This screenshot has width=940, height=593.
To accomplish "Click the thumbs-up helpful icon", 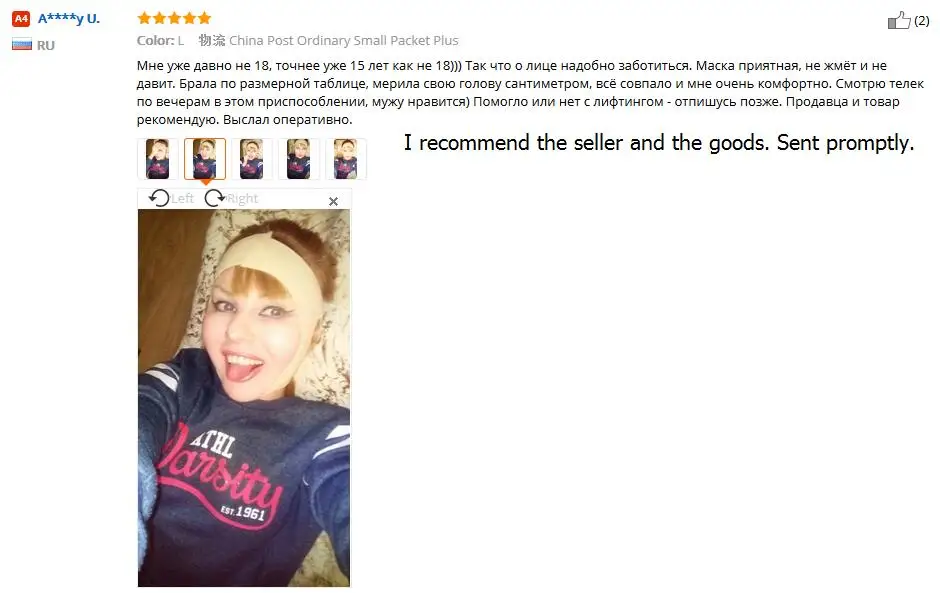I will 899,20.
